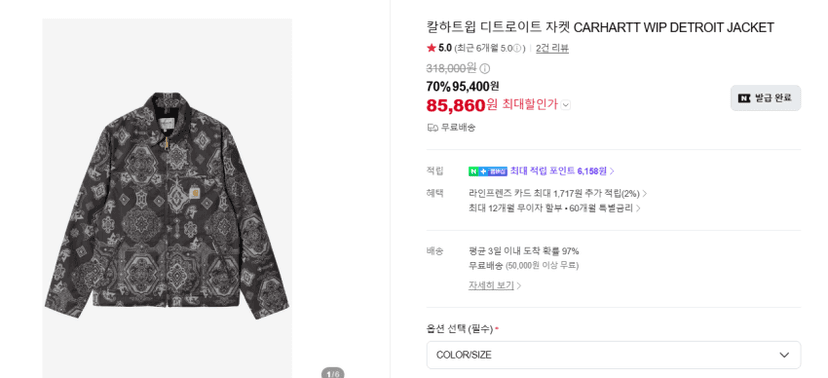Viewport: 828px width, 378px height.
Task: Click the 발급 완료 coupon button
Action: pos(766,98)
